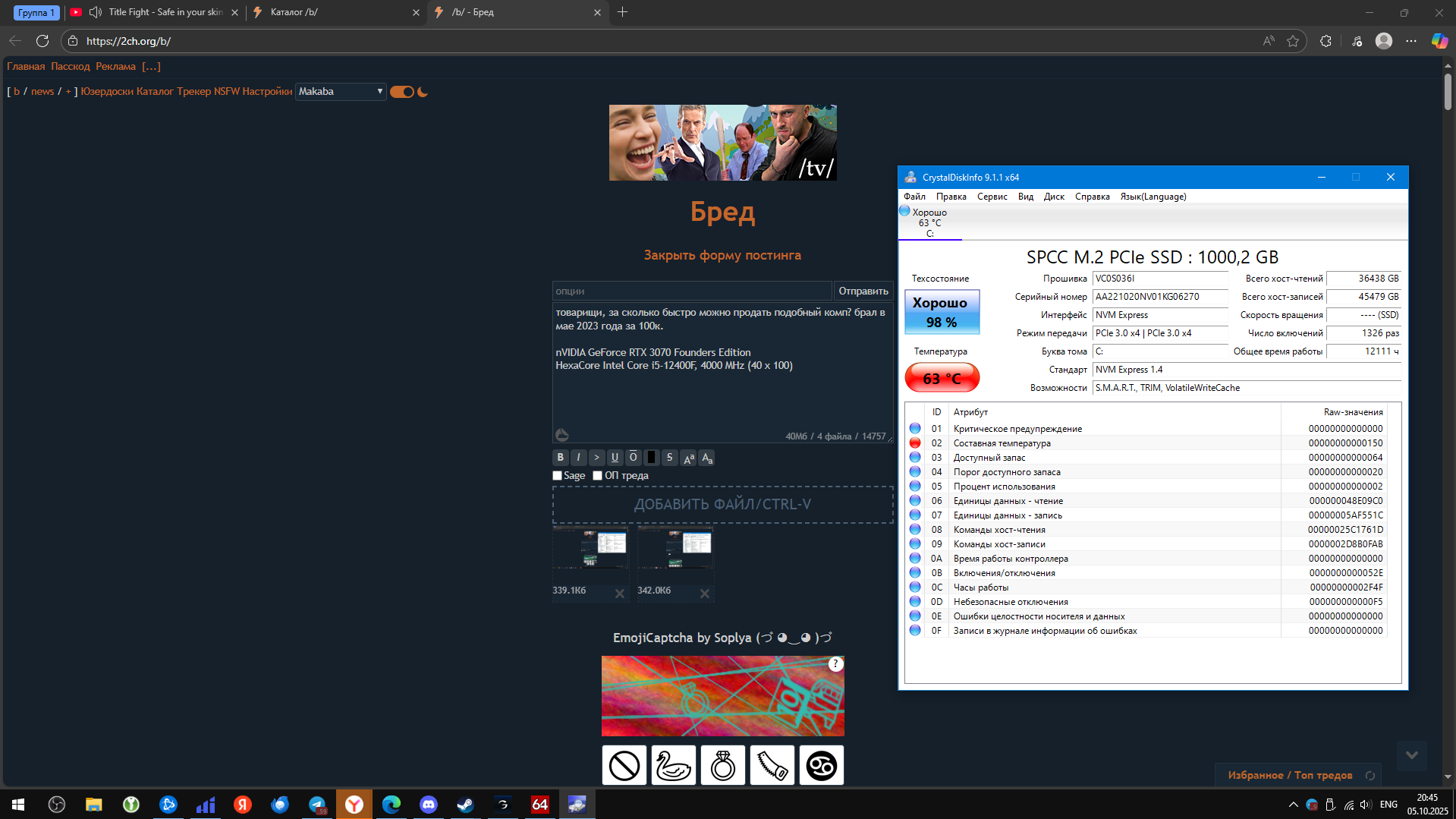Open media control music icon in browser toolbar
The height and width of the screenshot is (819, 1456).
click(1357, 41)
